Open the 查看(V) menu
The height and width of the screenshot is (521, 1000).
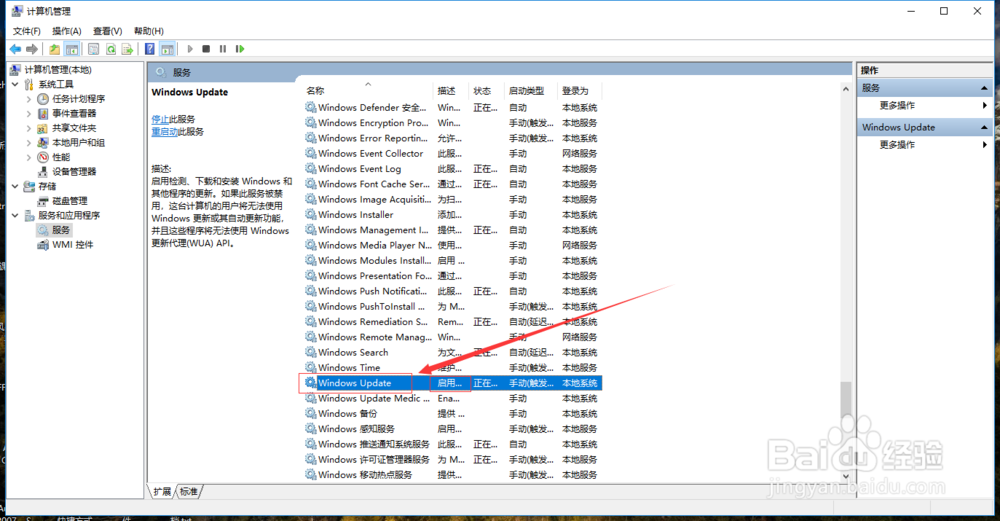(x=107, y=31)
